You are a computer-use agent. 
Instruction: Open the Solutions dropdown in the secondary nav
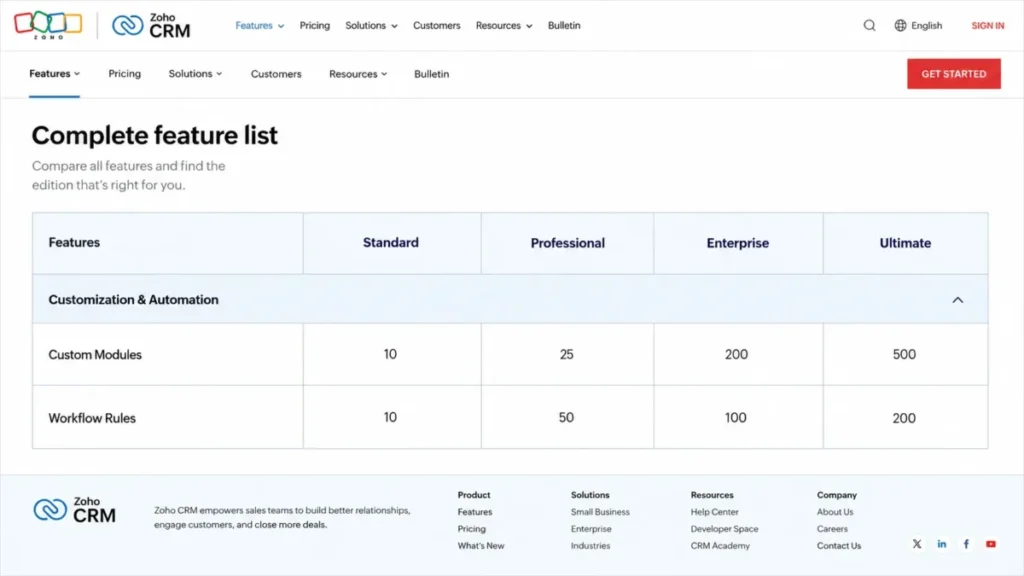[195, 74]
